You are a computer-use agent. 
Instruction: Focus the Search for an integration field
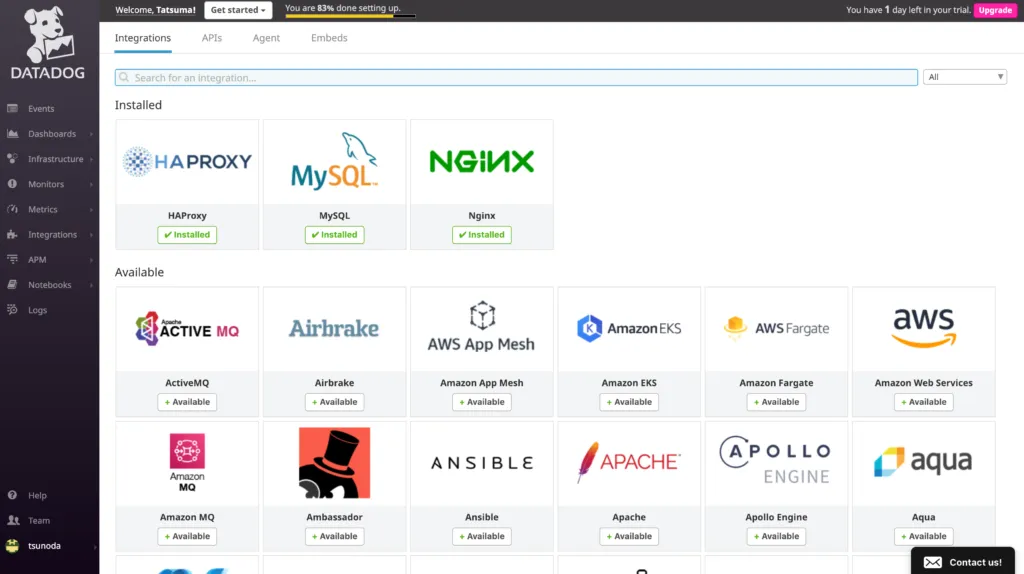pos(516,77)
